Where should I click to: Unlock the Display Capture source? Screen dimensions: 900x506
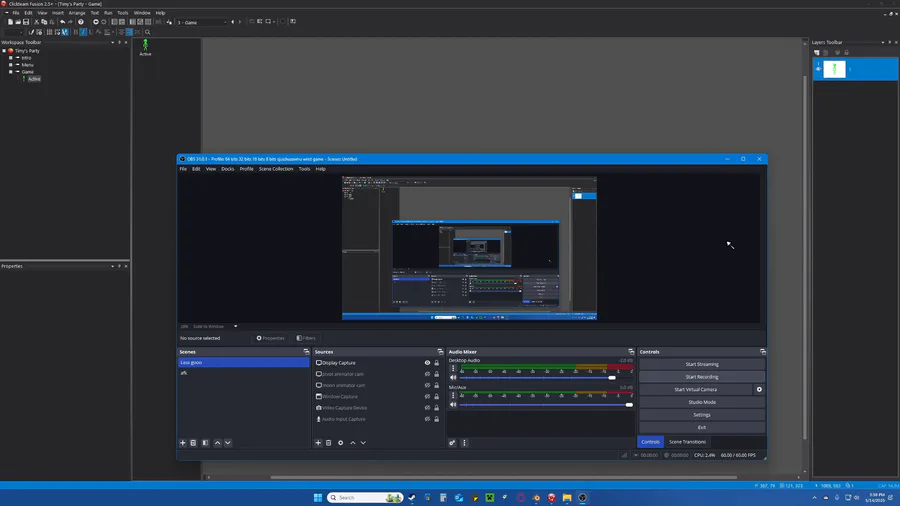tap(436, 363)
